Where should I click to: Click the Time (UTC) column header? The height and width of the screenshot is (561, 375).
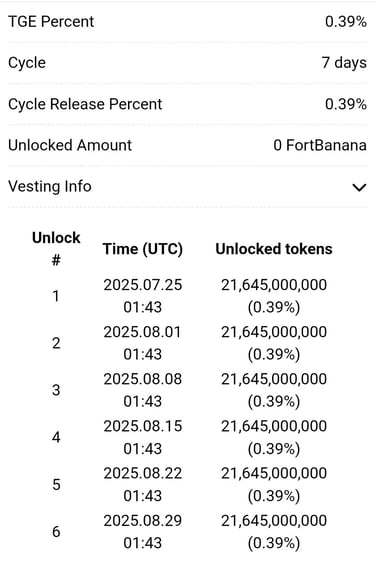coord(143,249)
